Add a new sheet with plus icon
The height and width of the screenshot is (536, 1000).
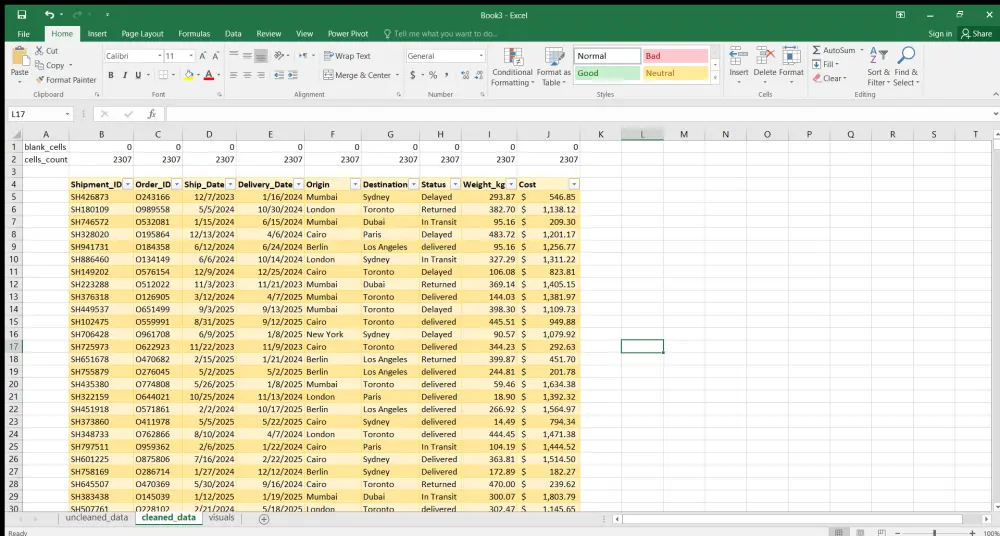click(264, 519)
